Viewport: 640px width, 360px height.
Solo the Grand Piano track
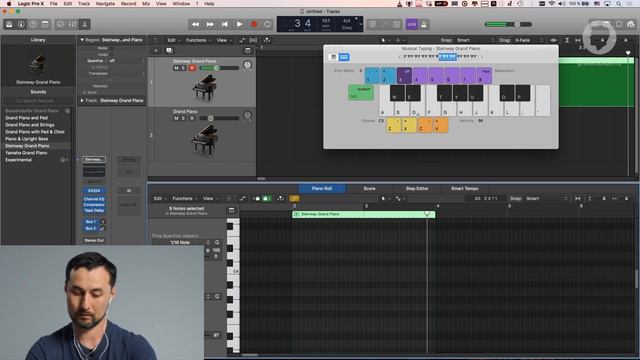click(x=183, y=118)
